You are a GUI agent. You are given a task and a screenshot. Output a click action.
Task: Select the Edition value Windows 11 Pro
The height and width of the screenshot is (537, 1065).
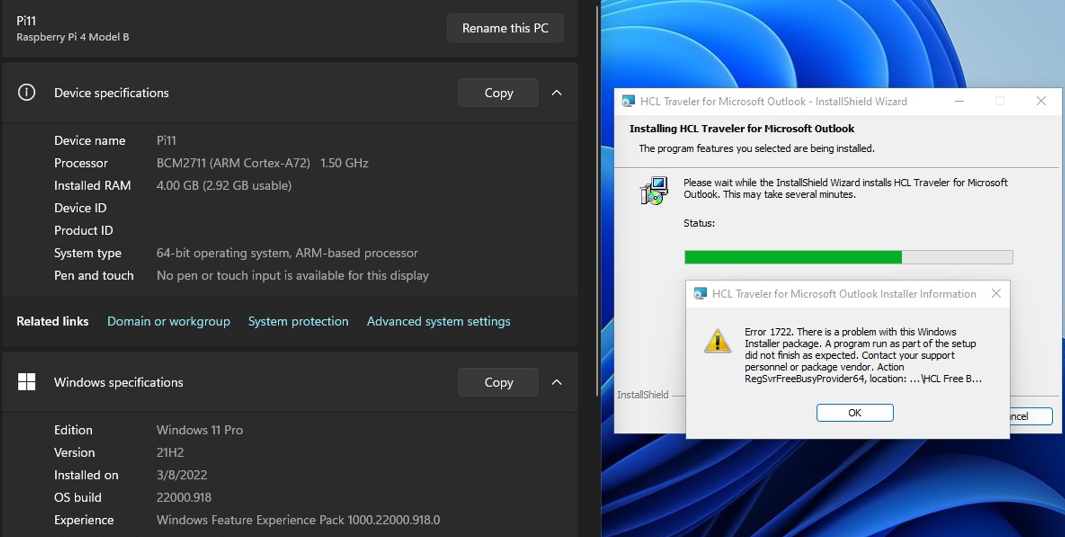[x=200, y=430]
